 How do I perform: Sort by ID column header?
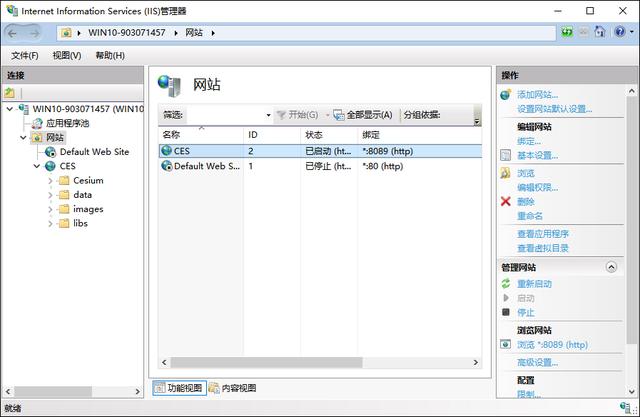pos(272,135)
